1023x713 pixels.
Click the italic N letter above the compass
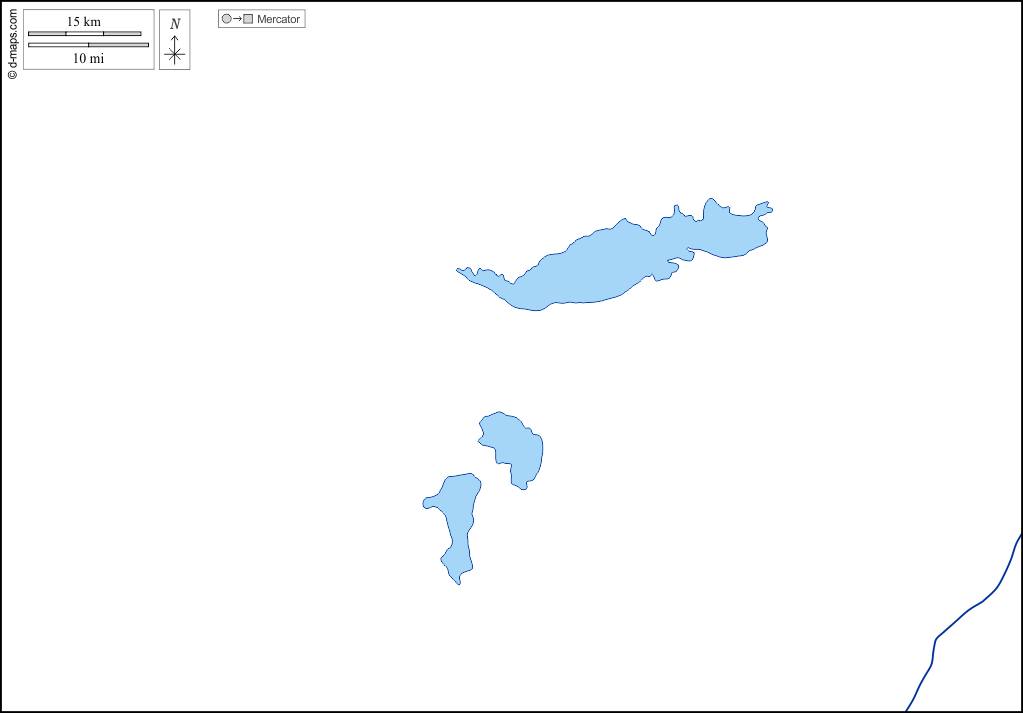[x=175, y=24]
